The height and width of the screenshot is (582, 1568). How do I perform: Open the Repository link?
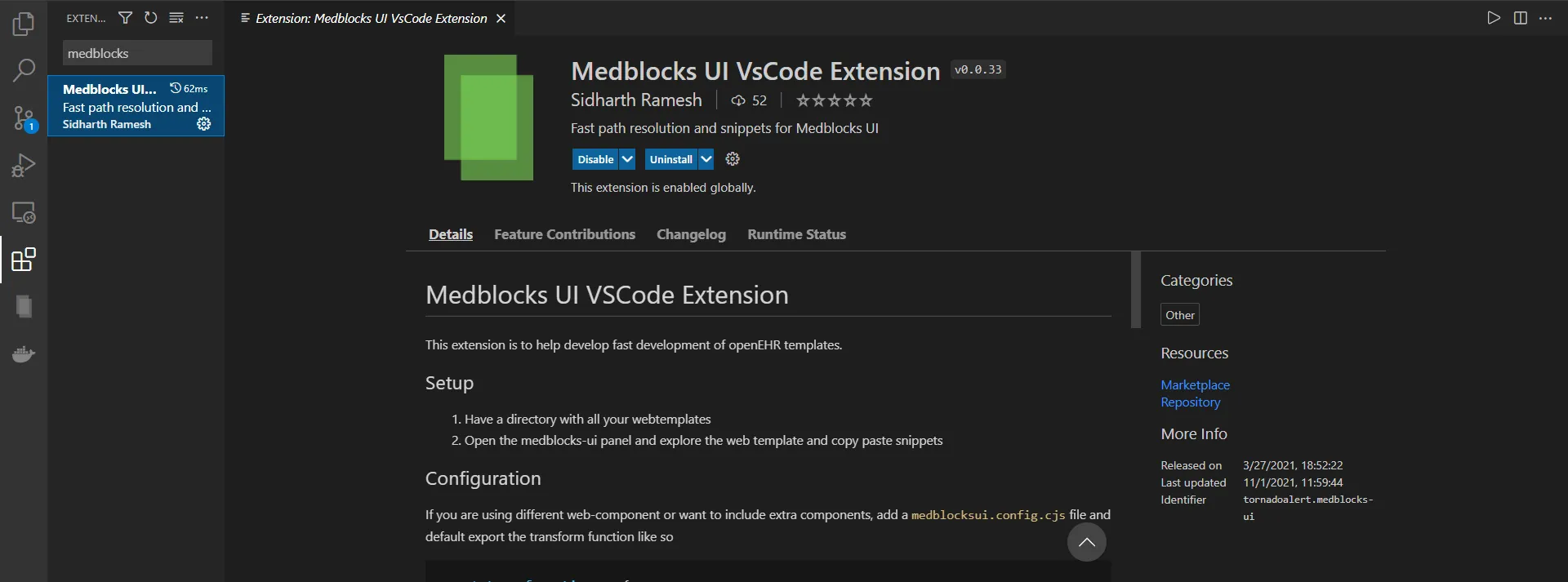(1189, 402)
